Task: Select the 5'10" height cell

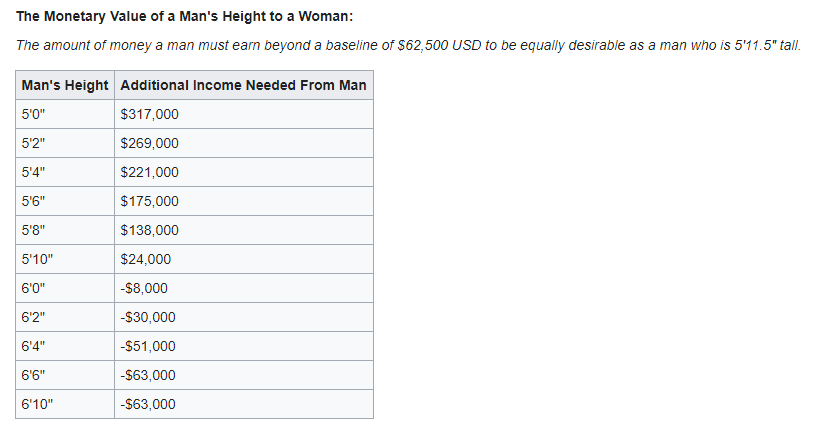Action: [x=65, y=259]
